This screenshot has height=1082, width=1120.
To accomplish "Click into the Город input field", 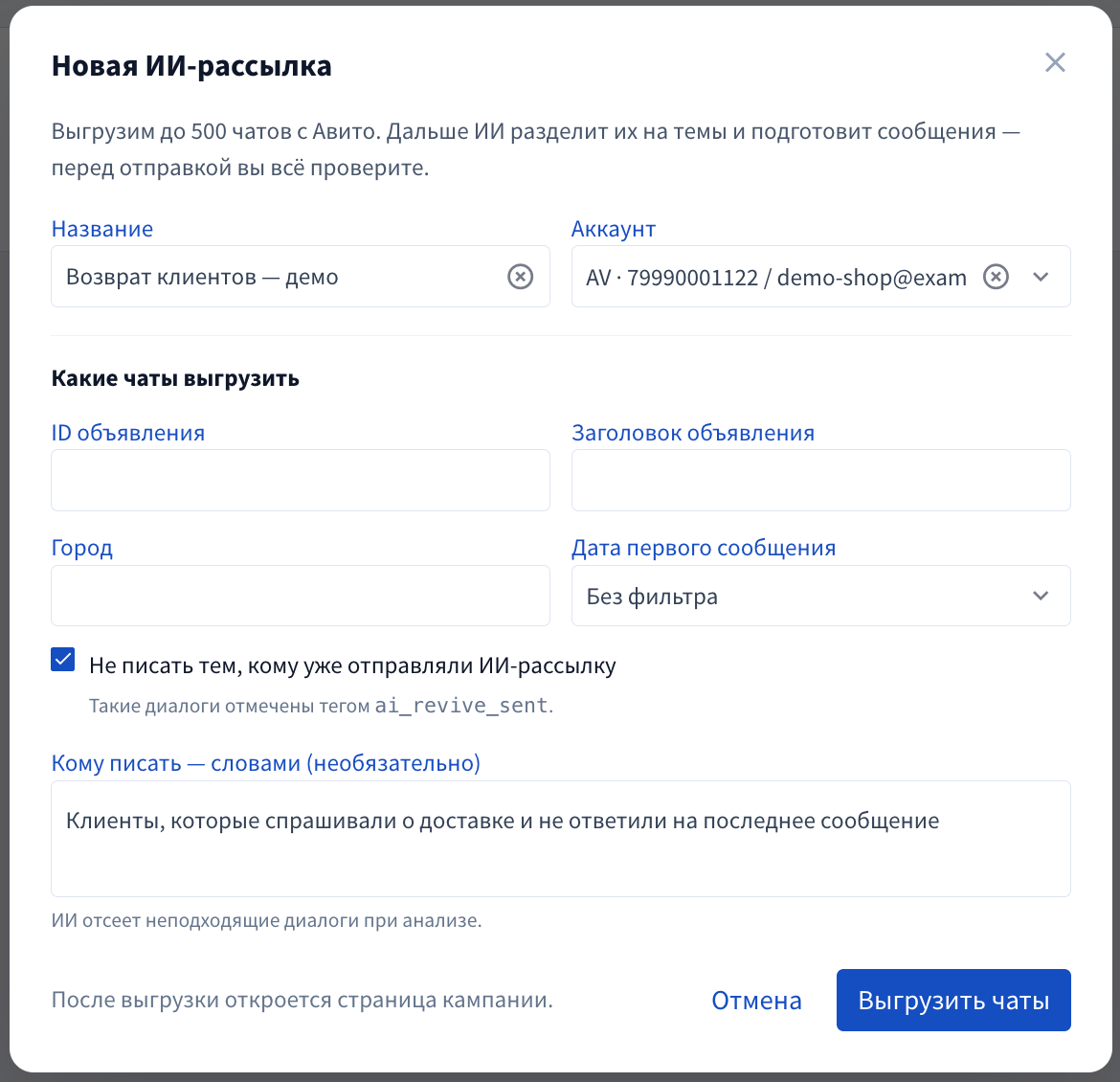I will point(300,596).
